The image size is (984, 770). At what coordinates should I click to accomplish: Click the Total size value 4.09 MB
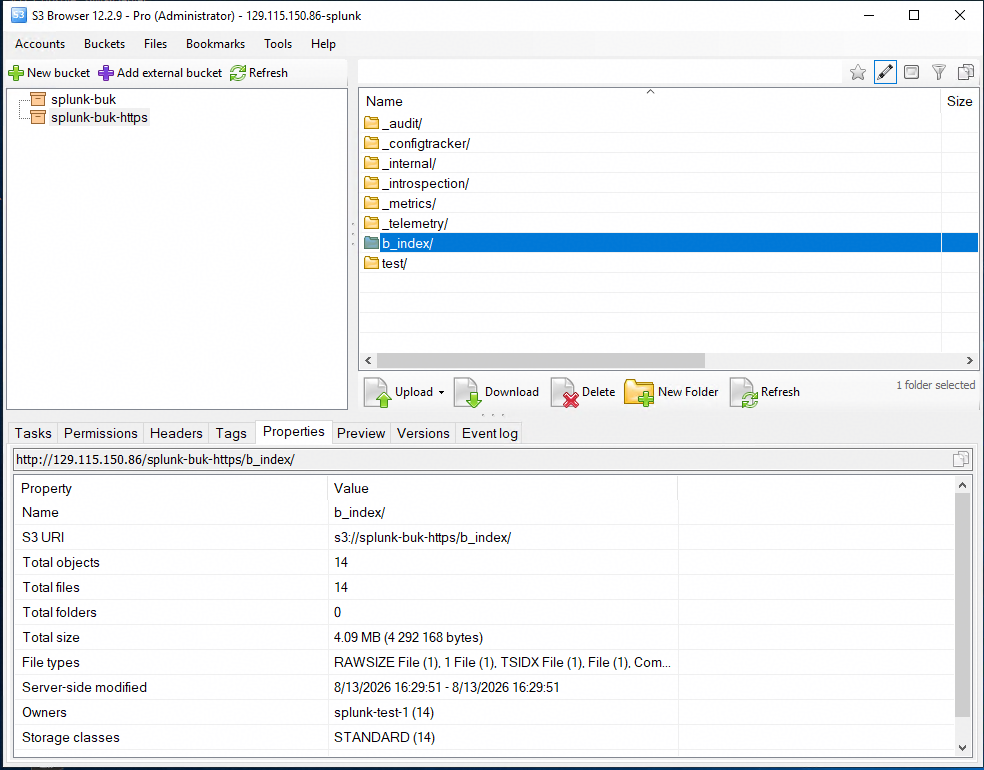point(408,638)
